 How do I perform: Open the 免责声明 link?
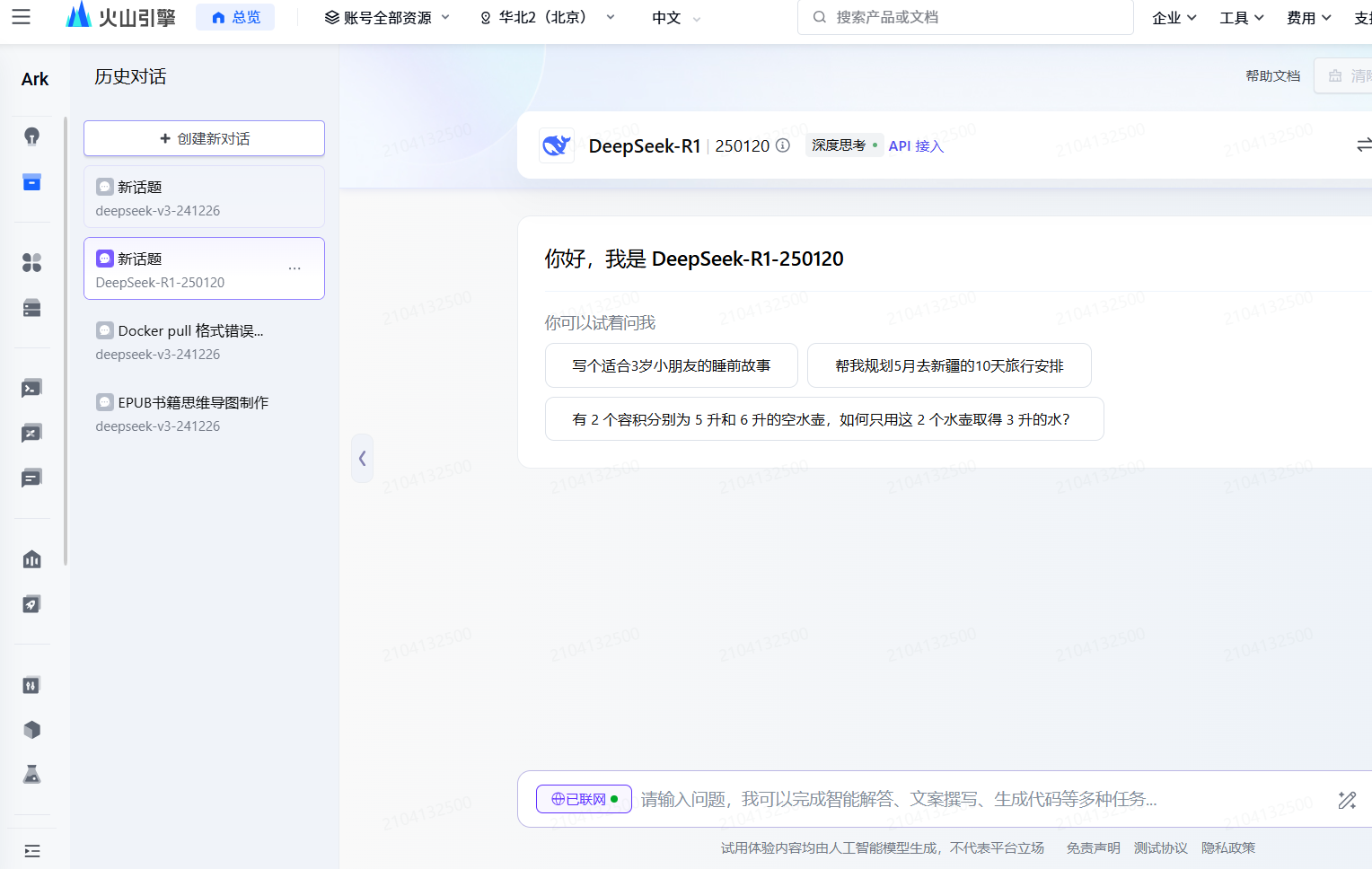1093,847
